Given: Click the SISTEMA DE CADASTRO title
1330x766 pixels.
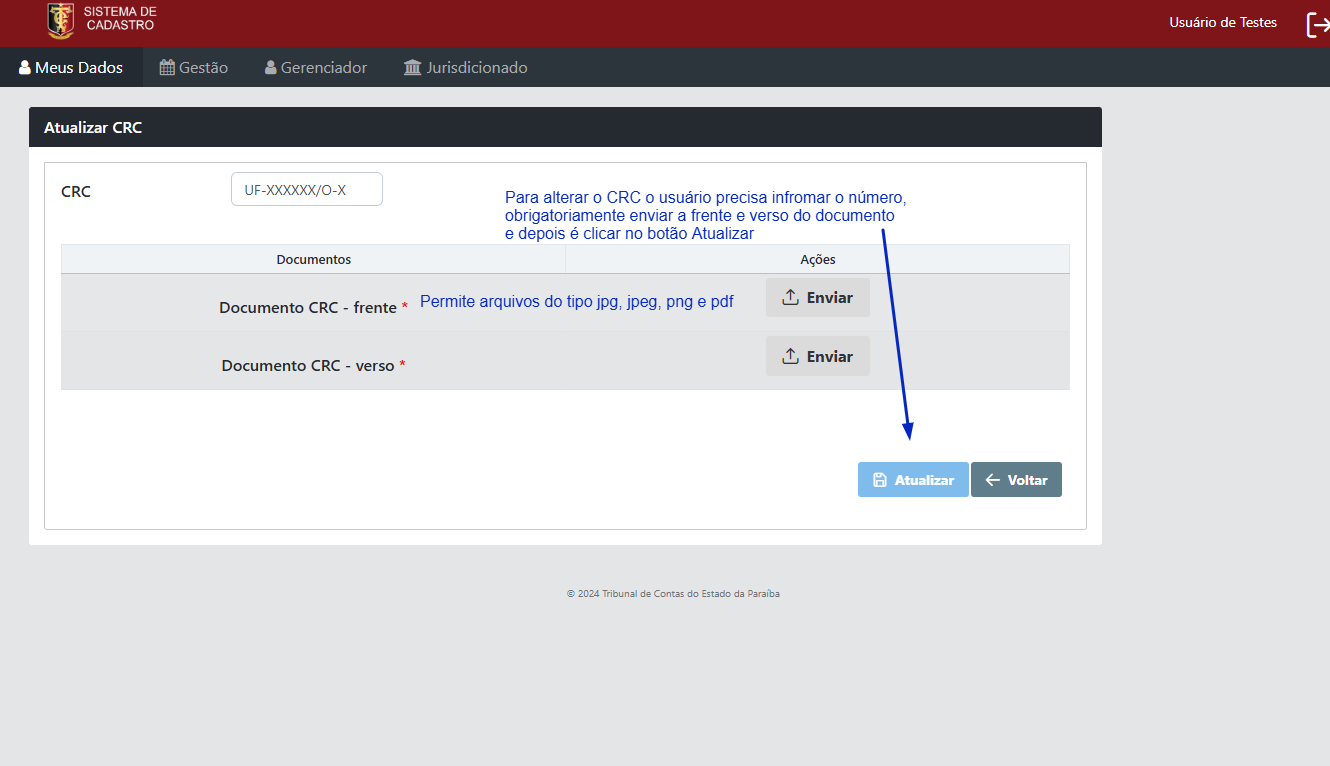Looking at the screenshot, I should (x=120, y=18).
